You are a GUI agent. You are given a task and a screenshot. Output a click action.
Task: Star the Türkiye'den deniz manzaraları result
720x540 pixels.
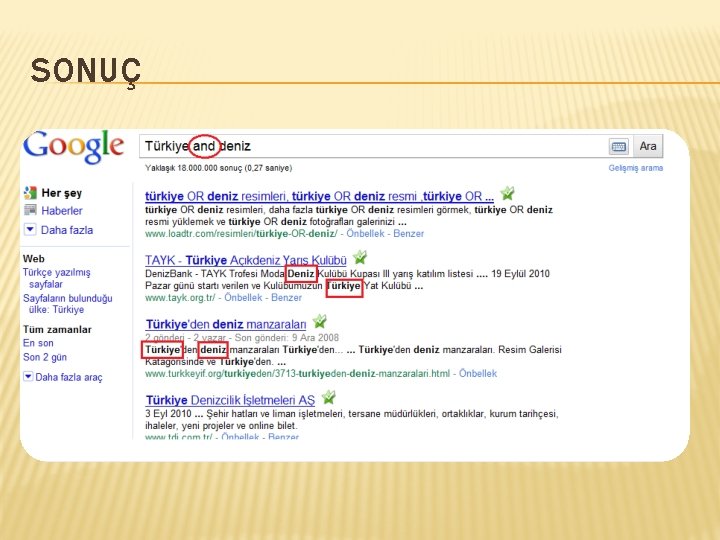point(320,321)
